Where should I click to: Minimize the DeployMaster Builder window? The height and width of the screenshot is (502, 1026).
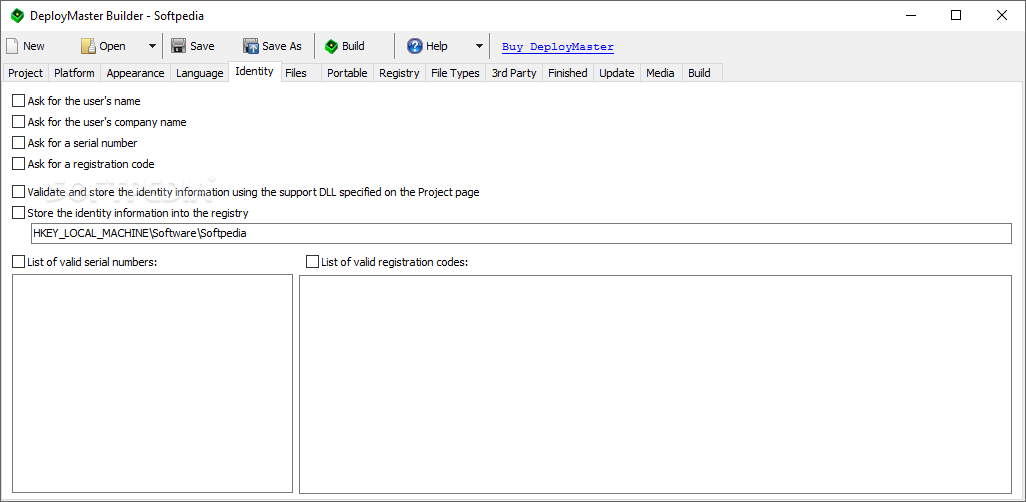pyautogui.click(x=910, y=16)
